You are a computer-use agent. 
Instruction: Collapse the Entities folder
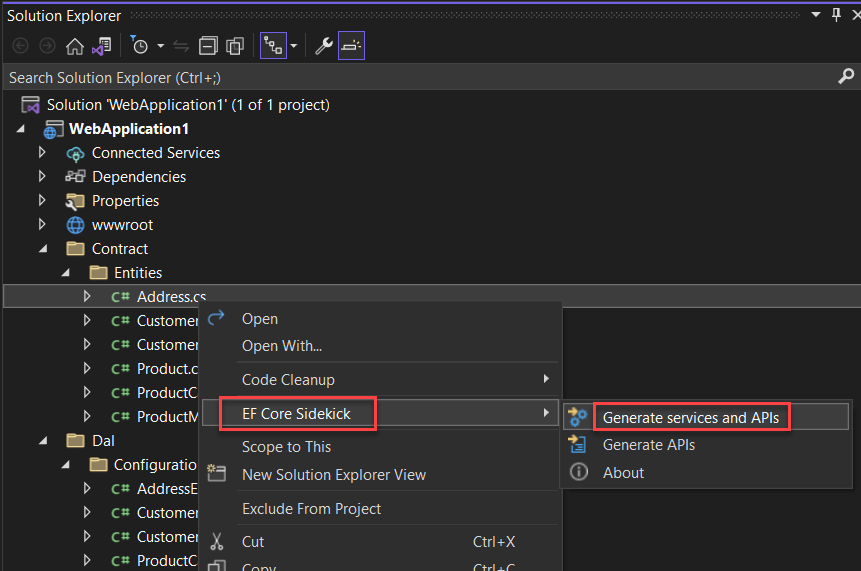tap(66, 273)
